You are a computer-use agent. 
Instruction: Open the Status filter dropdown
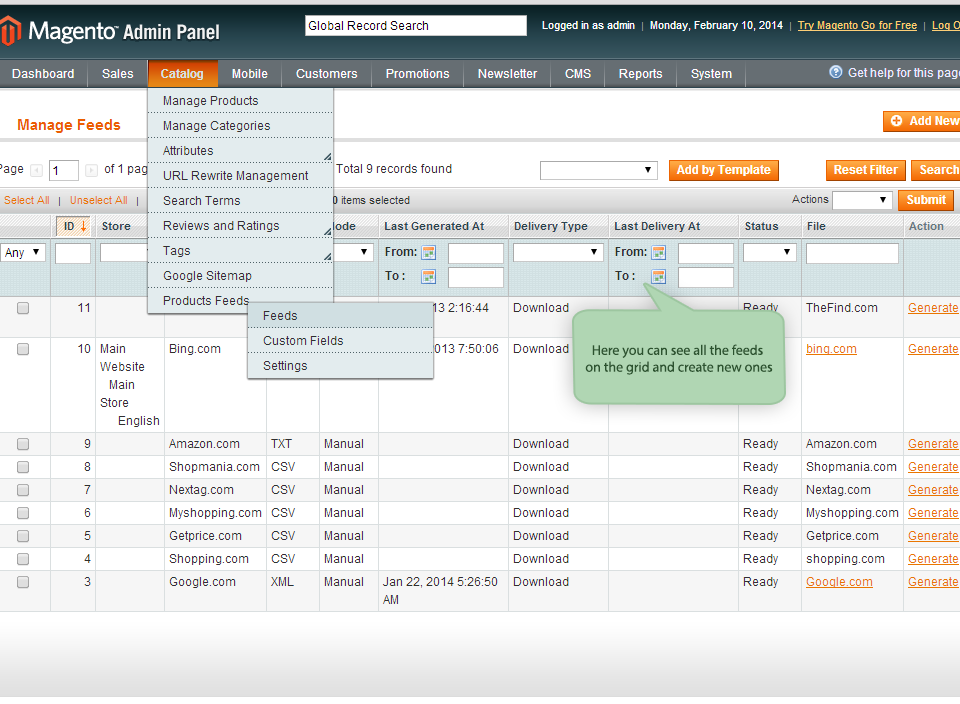[769, 252]
